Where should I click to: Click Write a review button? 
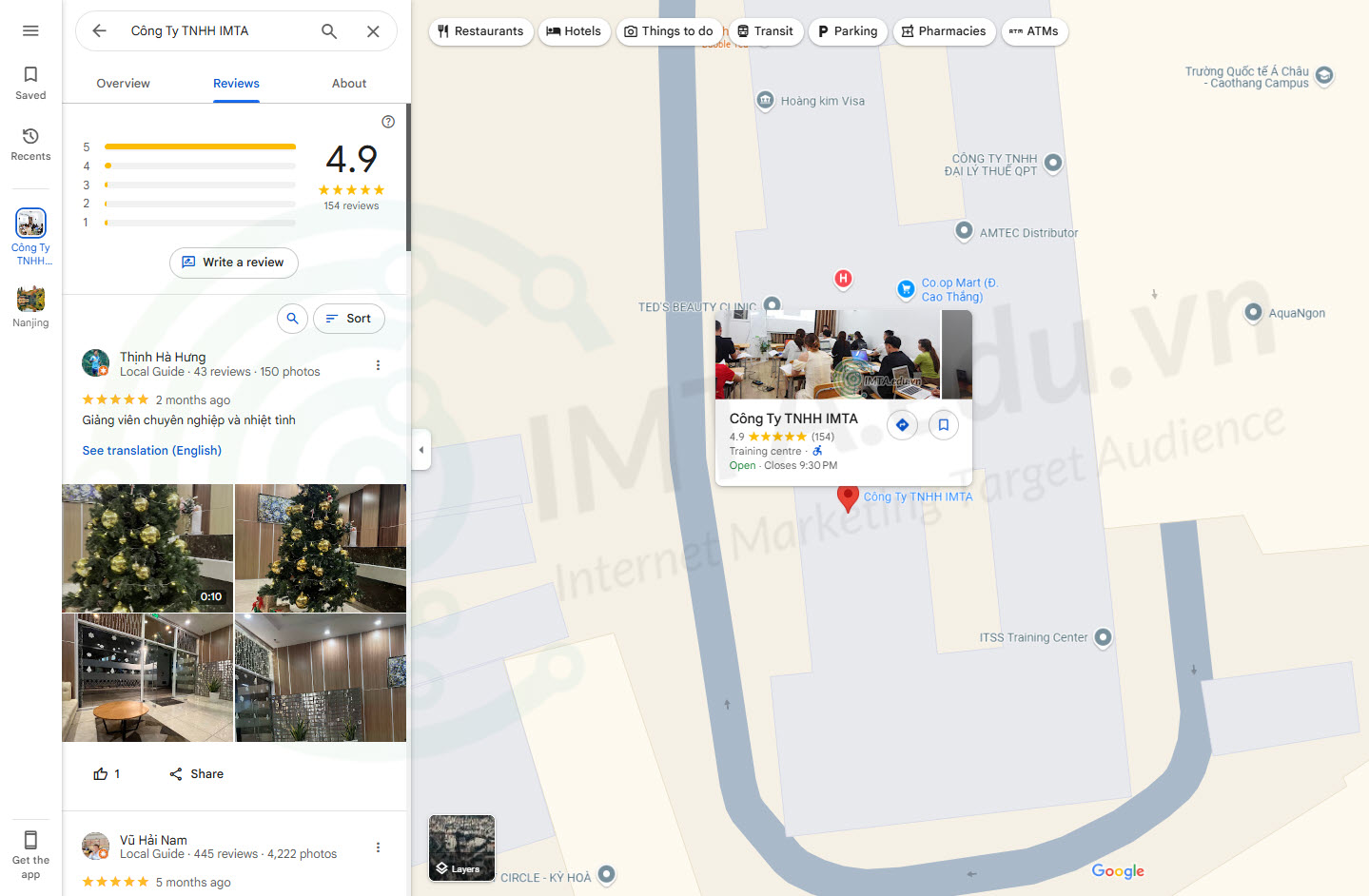pyautogui.click(x=234, y=263)
